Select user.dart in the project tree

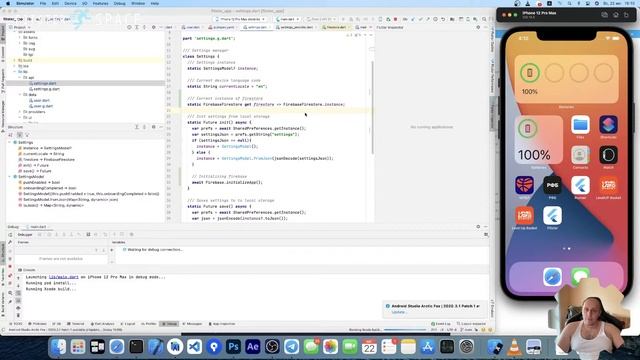point(41,100)
